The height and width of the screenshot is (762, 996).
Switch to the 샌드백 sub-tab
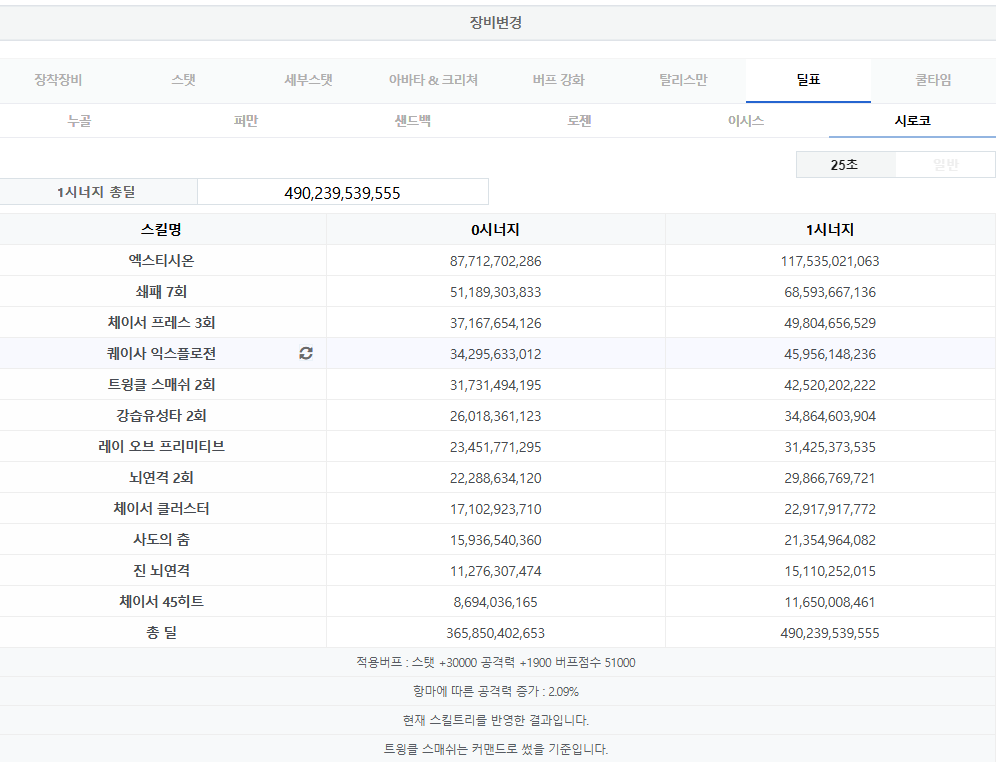[x=413, y=121]
